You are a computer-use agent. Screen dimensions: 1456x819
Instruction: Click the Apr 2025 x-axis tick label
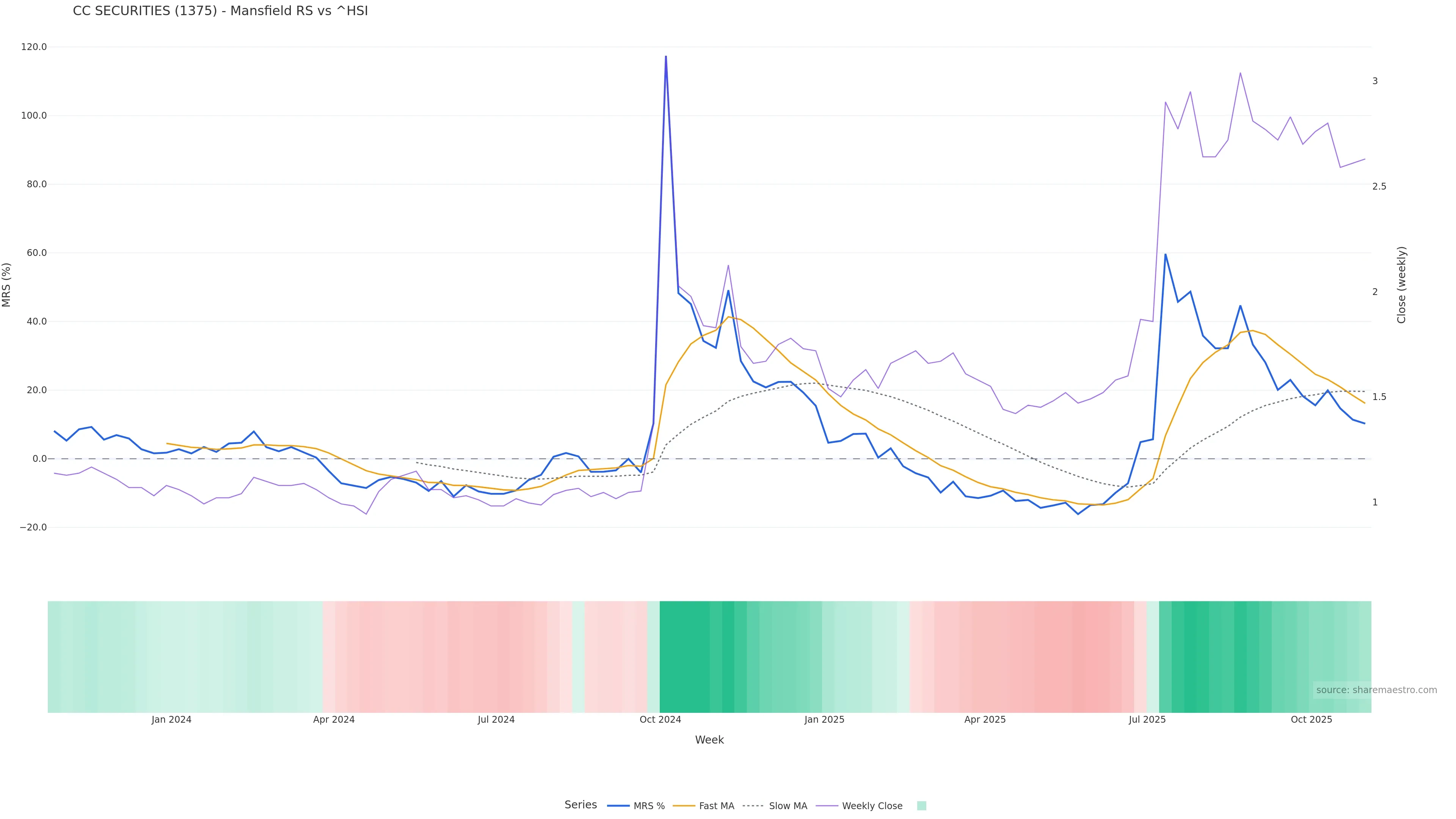[x=985, y=720]
